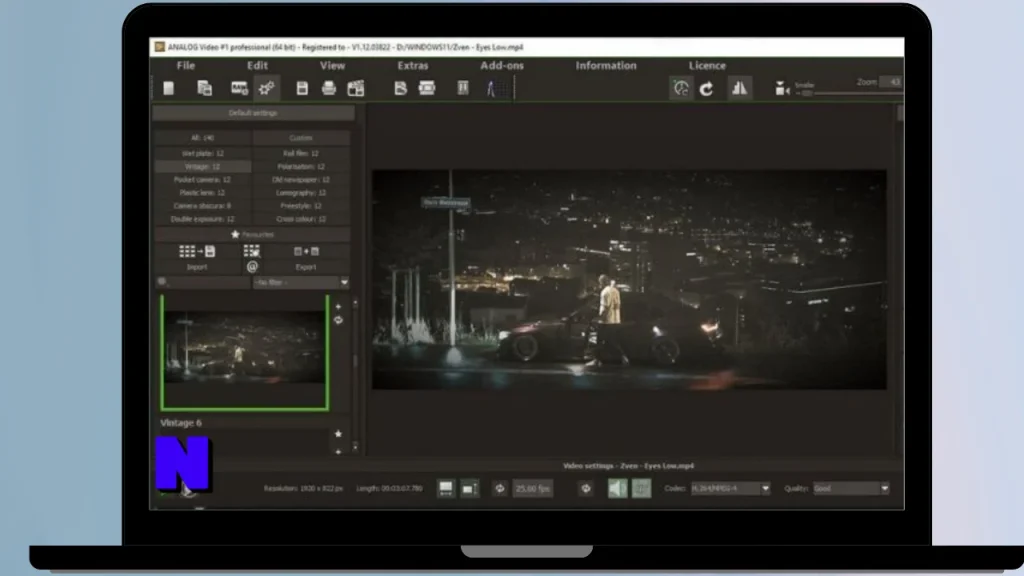Click the new blank document icon

coord(168,88)
